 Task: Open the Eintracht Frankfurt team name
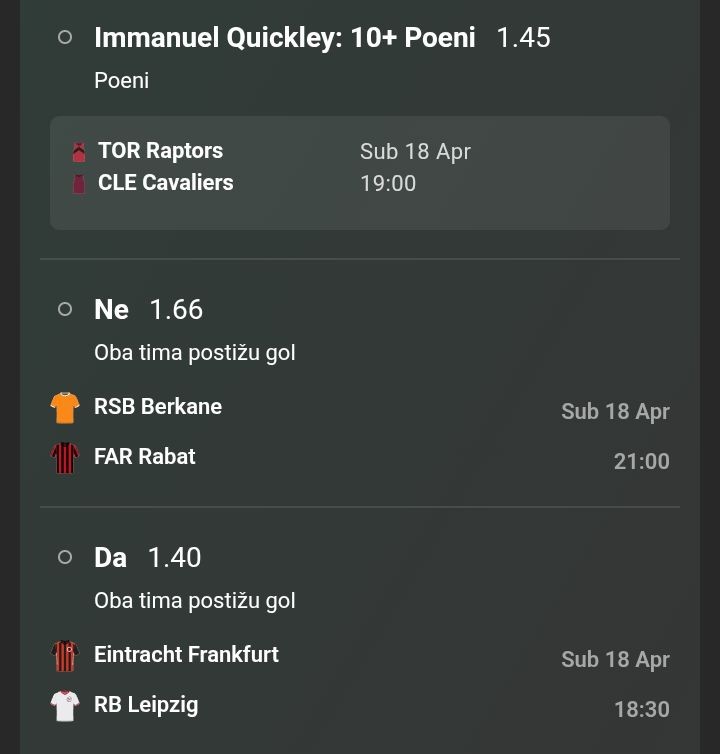[x=186, y=655]
